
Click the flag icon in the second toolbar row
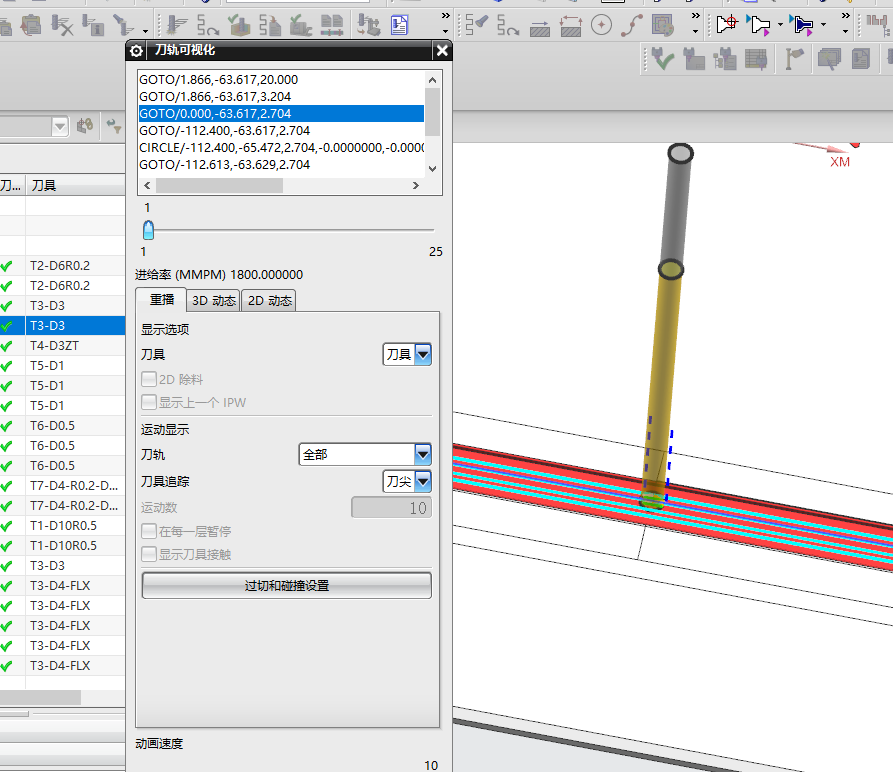795,60
